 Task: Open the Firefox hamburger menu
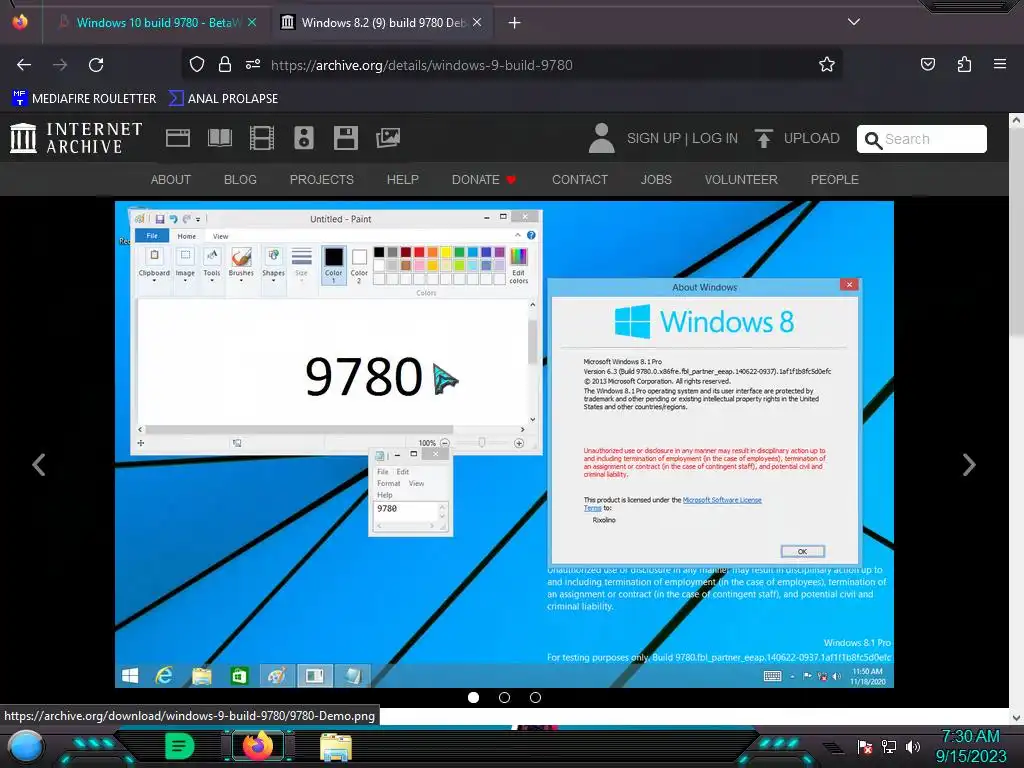click(x=1000, y=64)
